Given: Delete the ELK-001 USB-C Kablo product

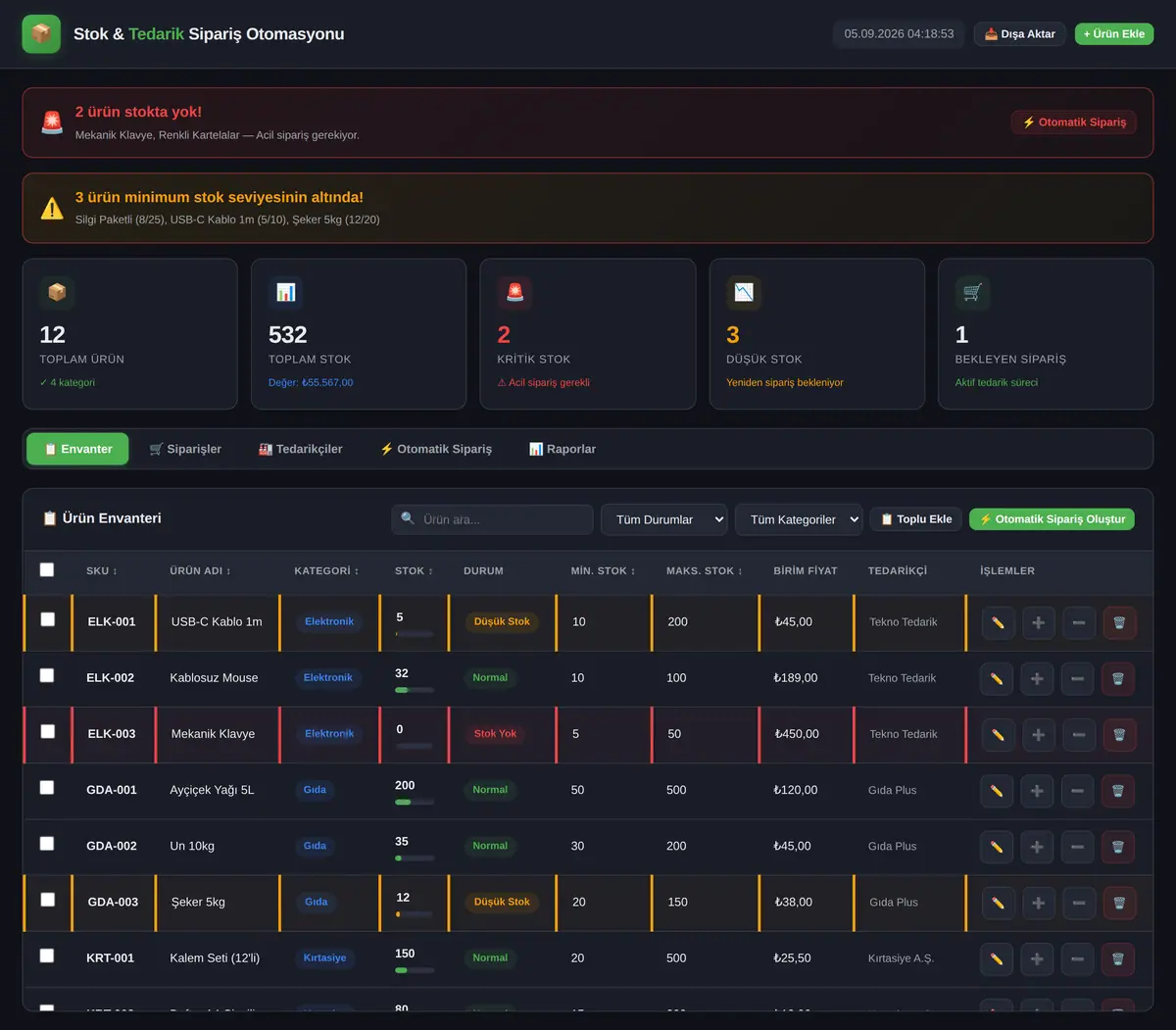Looking at the screenshot, I should tap(1119, 622).
